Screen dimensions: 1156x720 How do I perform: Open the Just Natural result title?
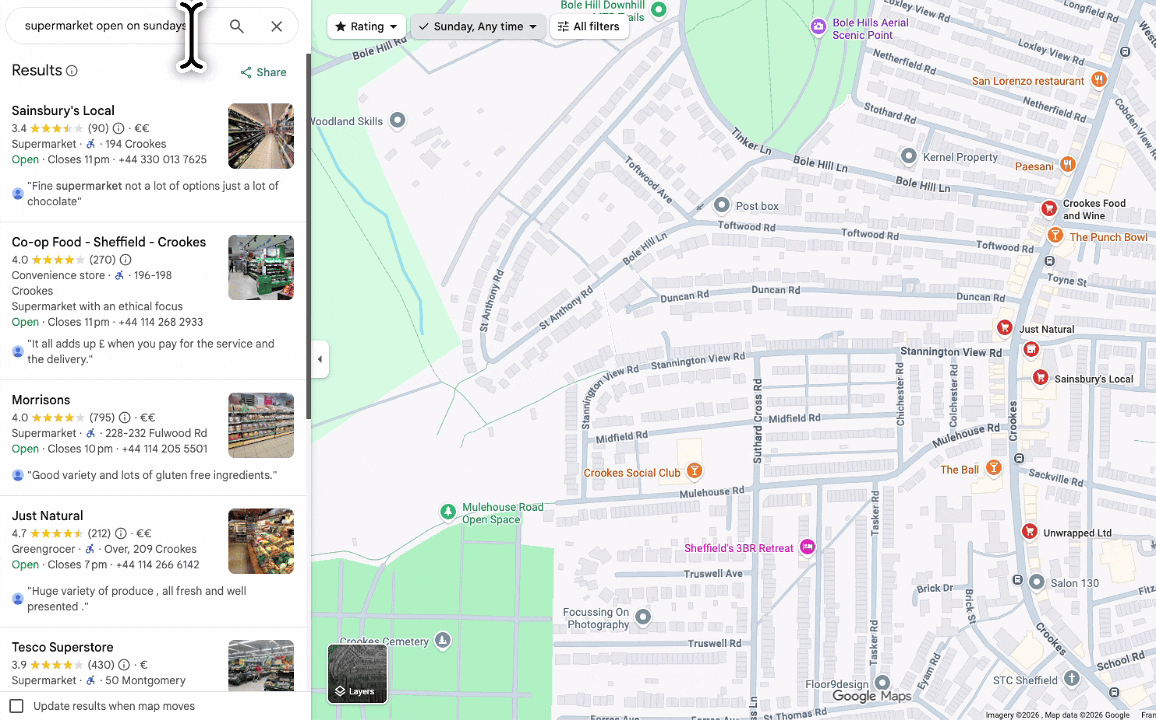point(47,515)
